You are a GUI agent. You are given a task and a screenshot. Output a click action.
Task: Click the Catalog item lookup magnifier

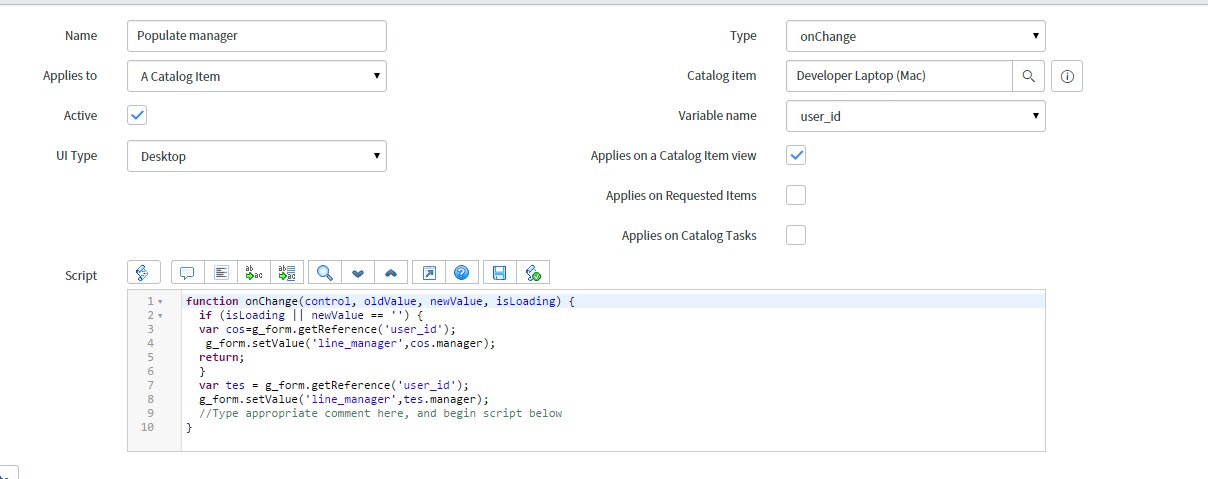click(1029, 76)
